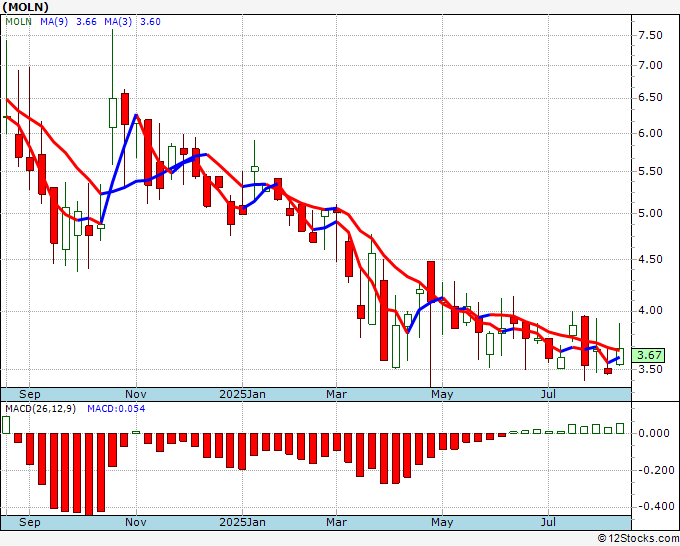The width and height of the screenshot is (680, 546).
Task: Click the 6.00 price axis label
Action: click(651, 134)
